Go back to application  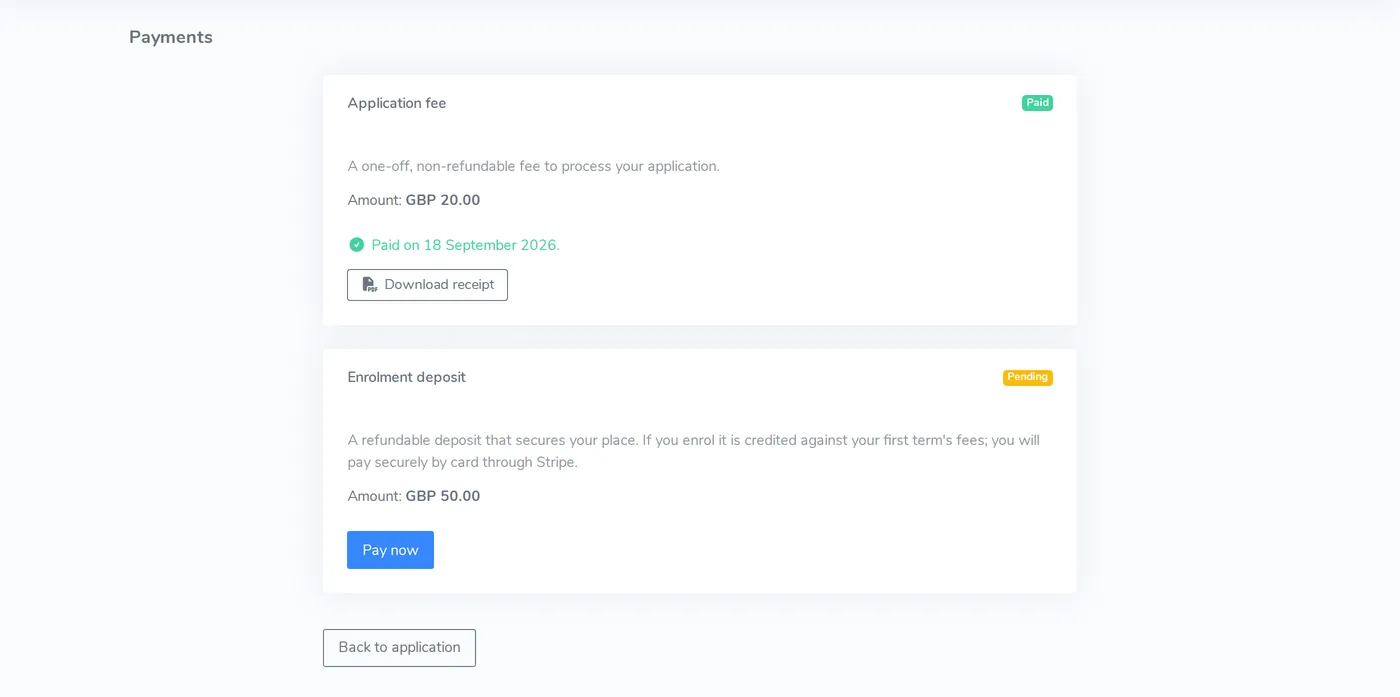point(399,648)
